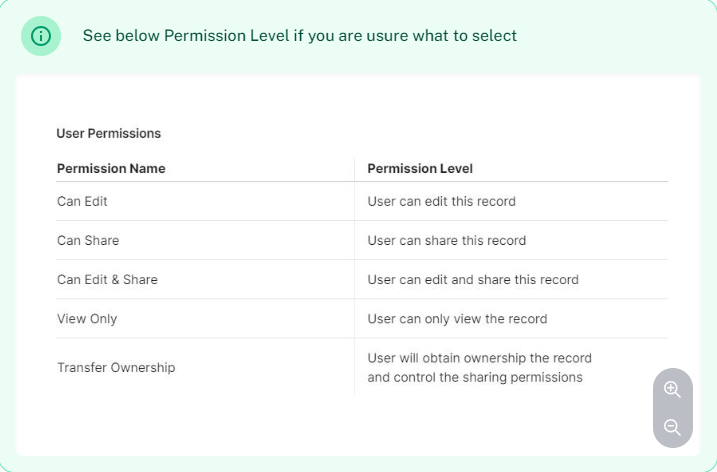Image resolution: width=717 pixels, height=472 pixels.
Task: Select the info banner permission hint text
Action: pyautogui.click(x=300, y=36)
